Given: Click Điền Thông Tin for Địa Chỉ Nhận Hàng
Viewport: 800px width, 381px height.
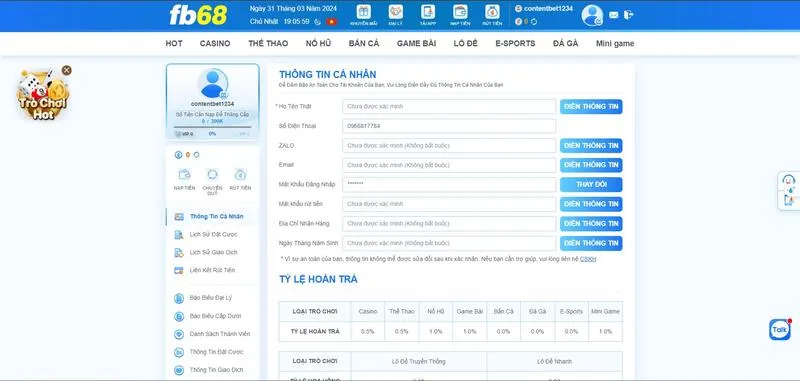Looking at the screenshot, I should coord(591,223).
